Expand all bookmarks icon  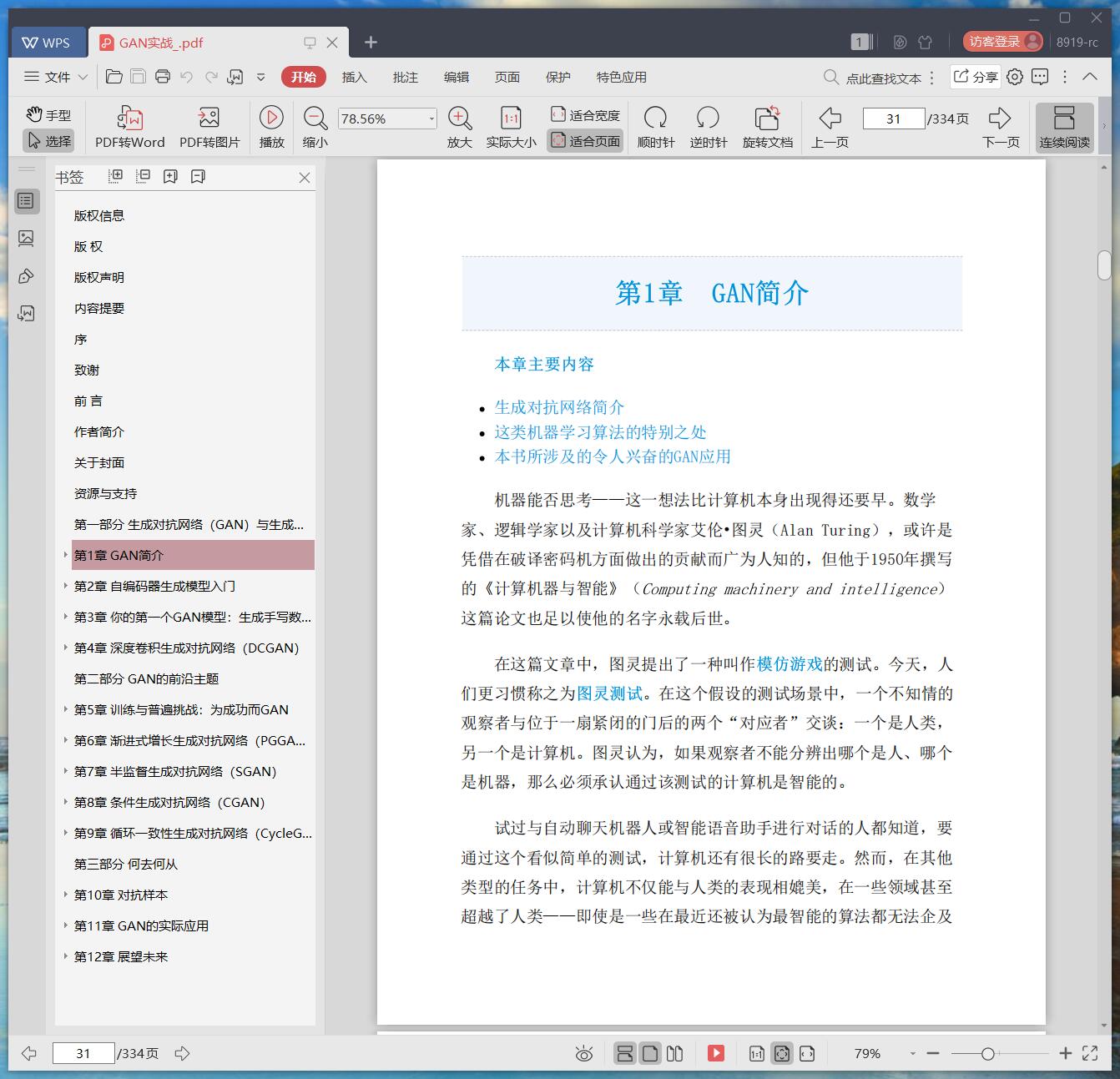click(x=115, y=176)
